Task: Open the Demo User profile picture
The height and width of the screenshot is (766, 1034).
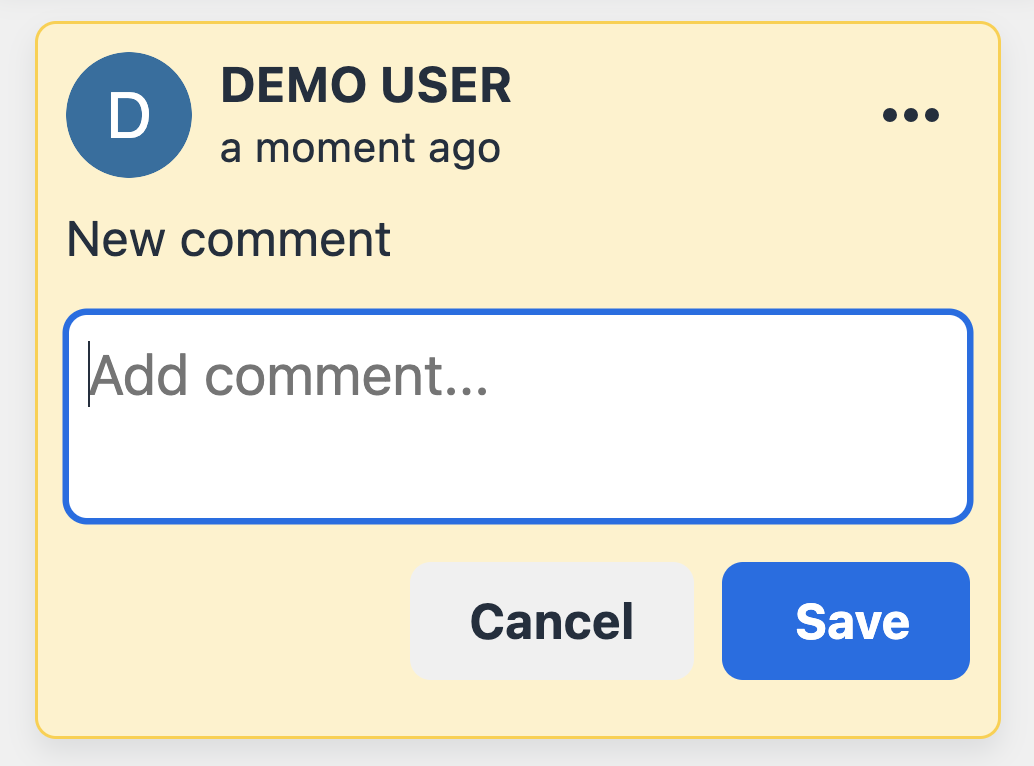Action: (x=129, y=116)
